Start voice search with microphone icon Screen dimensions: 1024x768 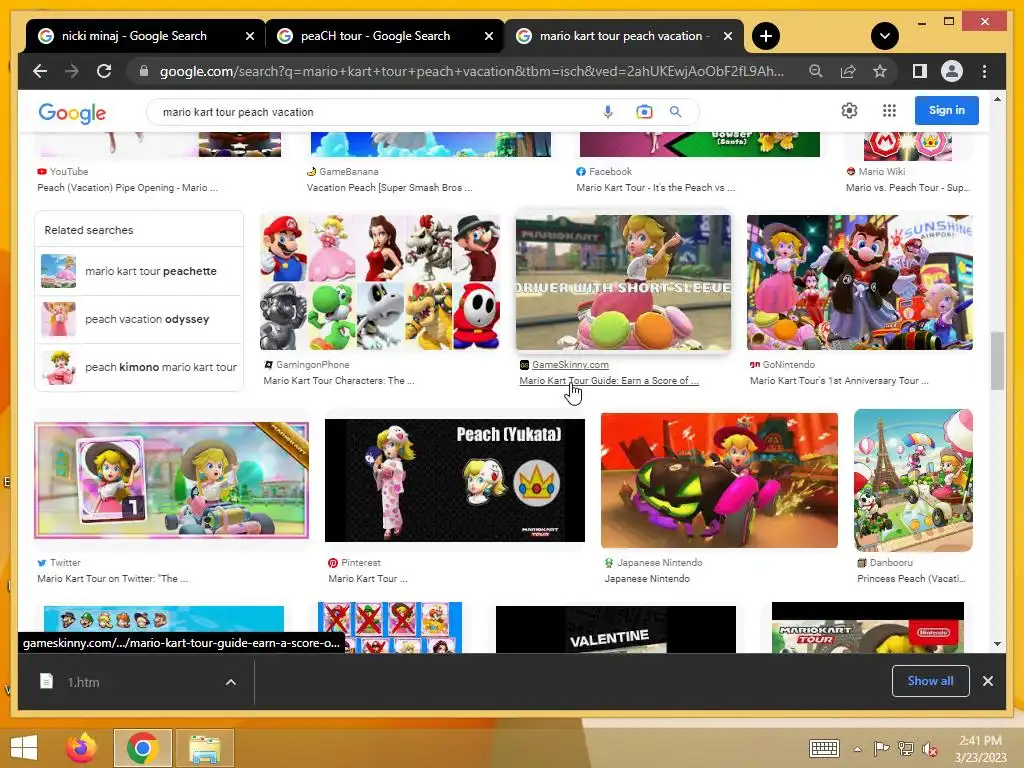coord(607,112)
